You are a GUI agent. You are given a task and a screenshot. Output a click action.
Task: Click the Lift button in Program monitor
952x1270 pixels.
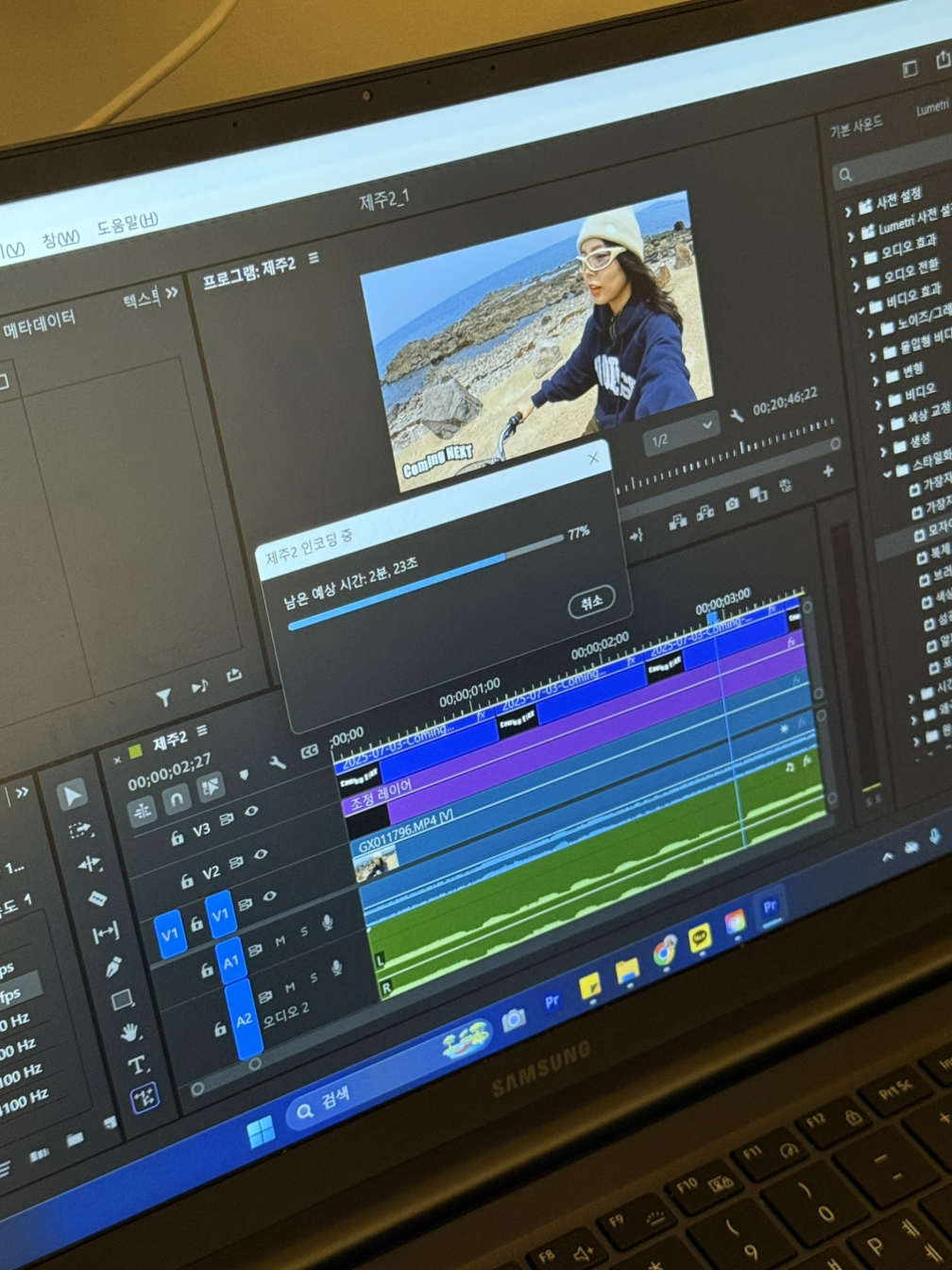click(677, 521)
